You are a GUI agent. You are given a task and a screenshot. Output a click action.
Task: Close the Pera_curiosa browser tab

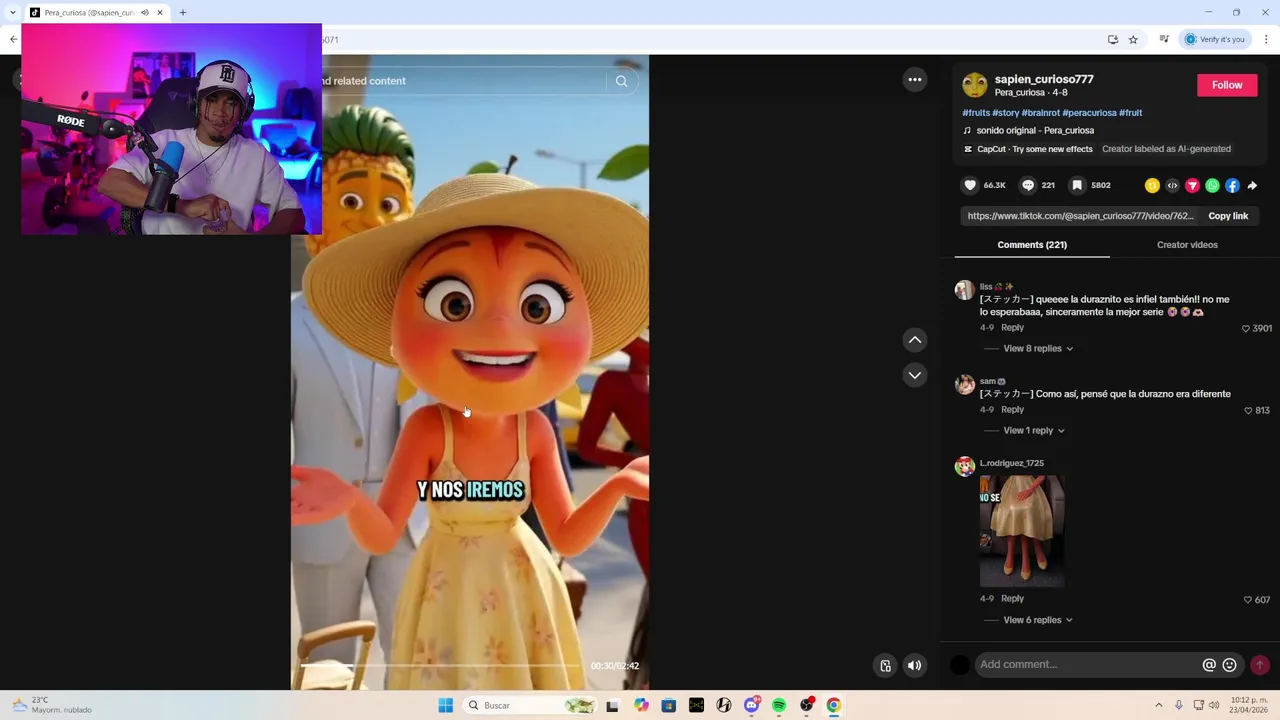coord(159,13)
